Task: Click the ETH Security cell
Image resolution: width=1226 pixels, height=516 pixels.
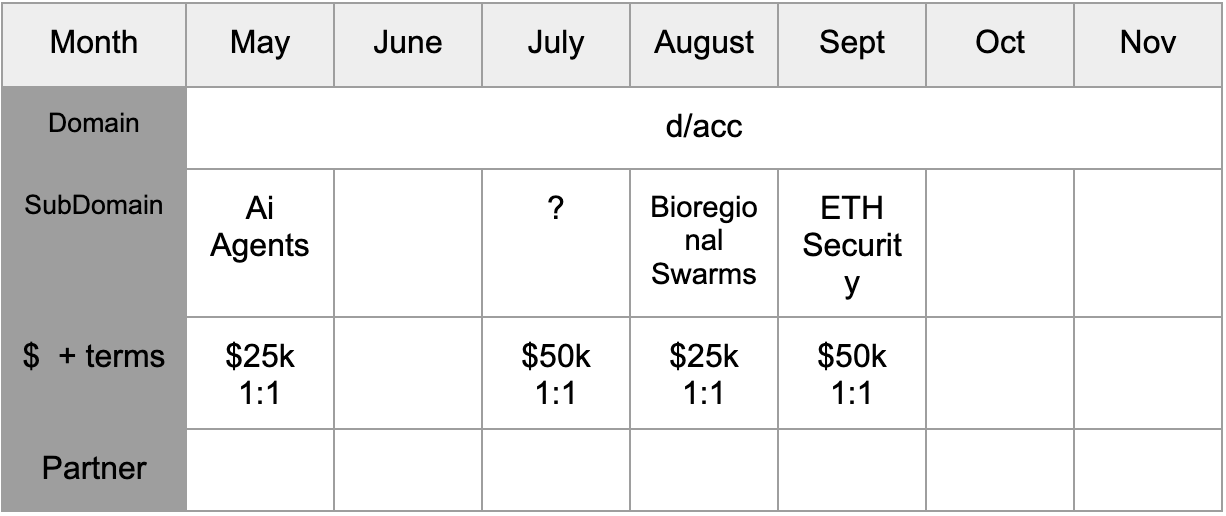Action: 852,245
